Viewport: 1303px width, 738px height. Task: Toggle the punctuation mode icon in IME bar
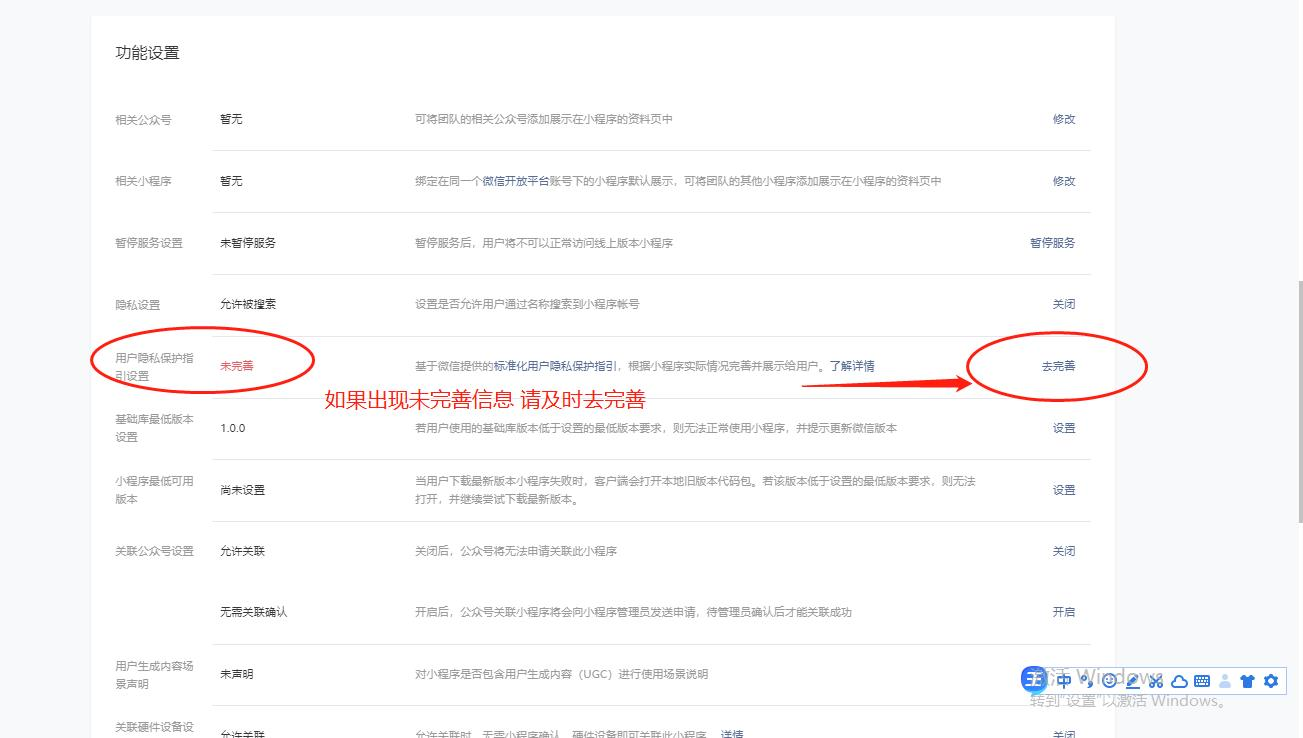click(x=1086, y=681)
